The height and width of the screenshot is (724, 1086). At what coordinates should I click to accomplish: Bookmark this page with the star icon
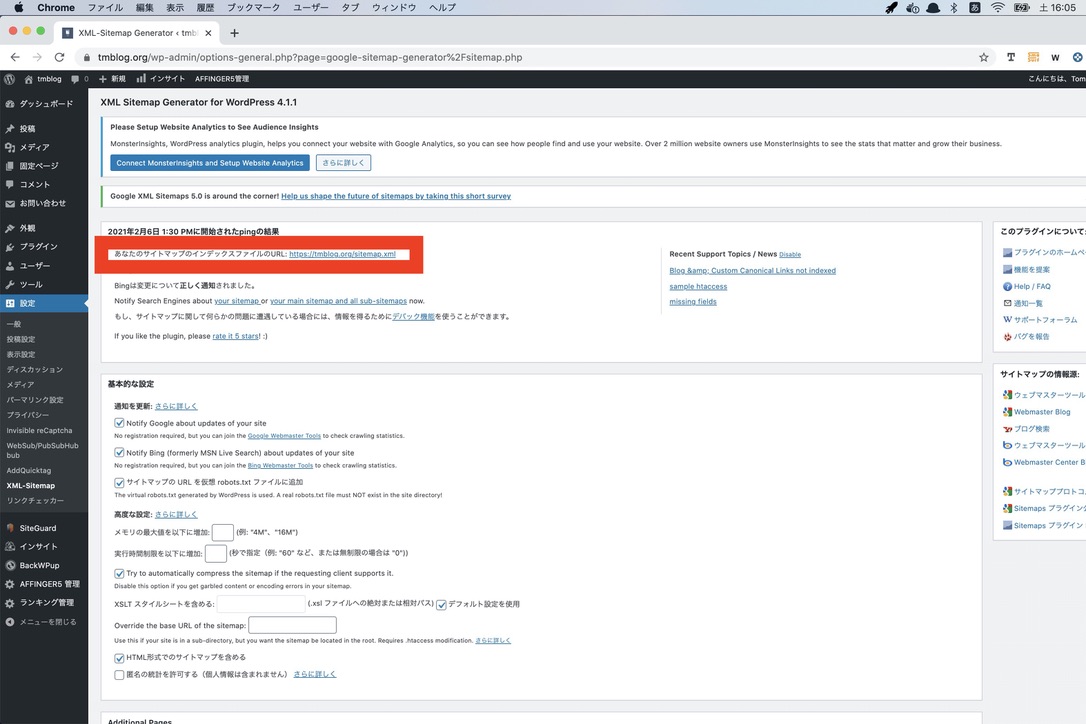983,58
